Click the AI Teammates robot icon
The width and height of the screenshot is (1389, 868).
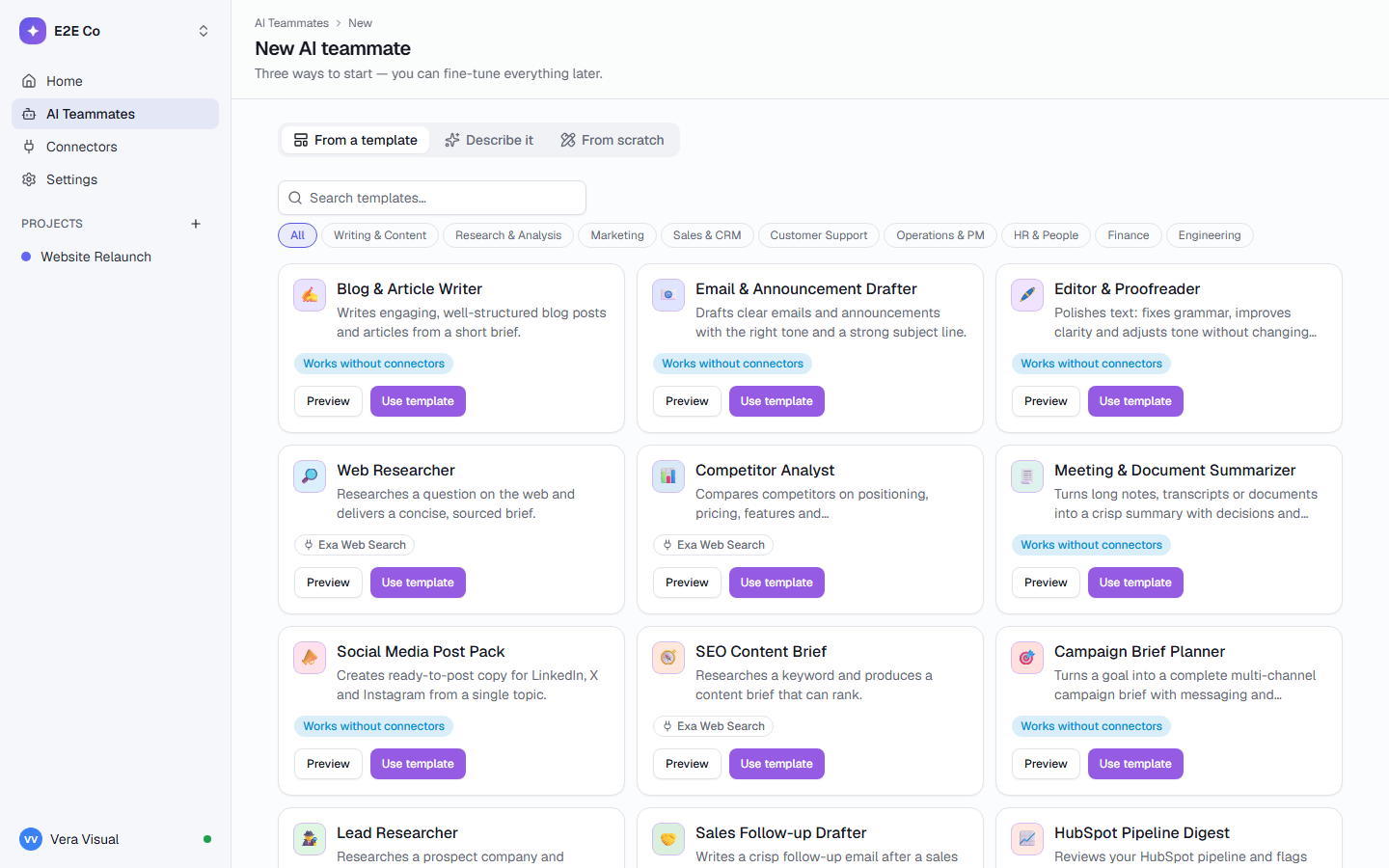pyautogui.click(x=29, y=114)
